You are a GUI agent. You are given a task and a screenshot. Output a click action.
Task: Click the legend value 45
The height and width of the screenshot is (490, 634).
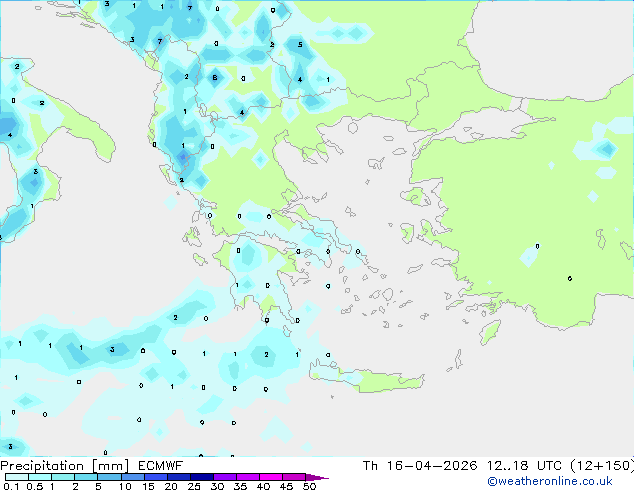(x=286, y=486)
